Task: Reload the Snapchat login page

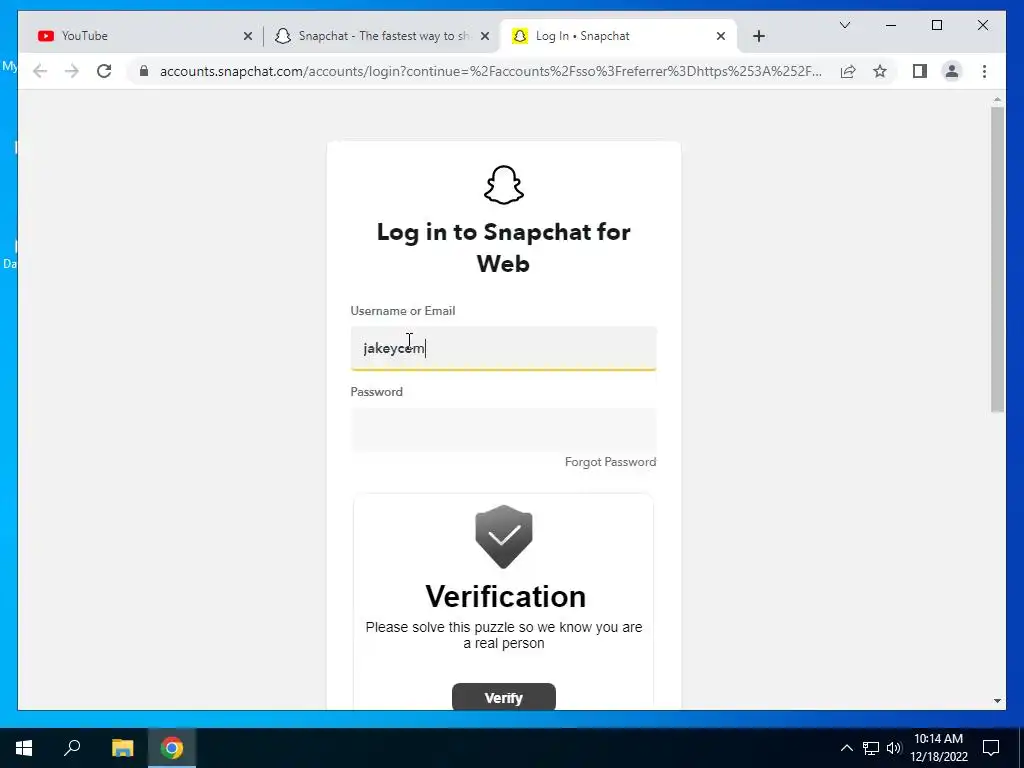Action: pos(104,71)
